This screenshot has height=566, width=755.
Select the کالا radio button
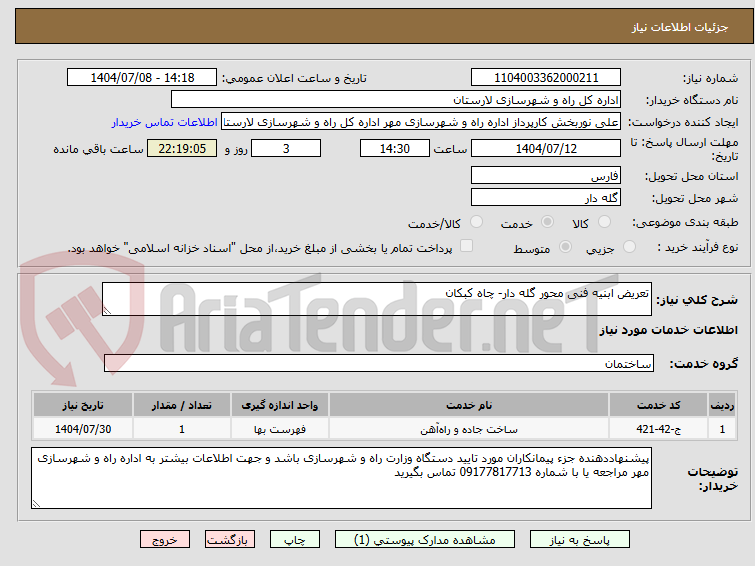[604, 222]
